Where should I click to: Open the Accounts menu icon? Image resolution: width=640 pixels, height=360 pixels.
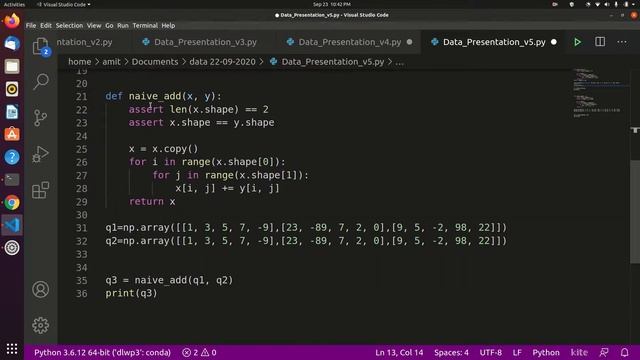(x=40, y=289)
